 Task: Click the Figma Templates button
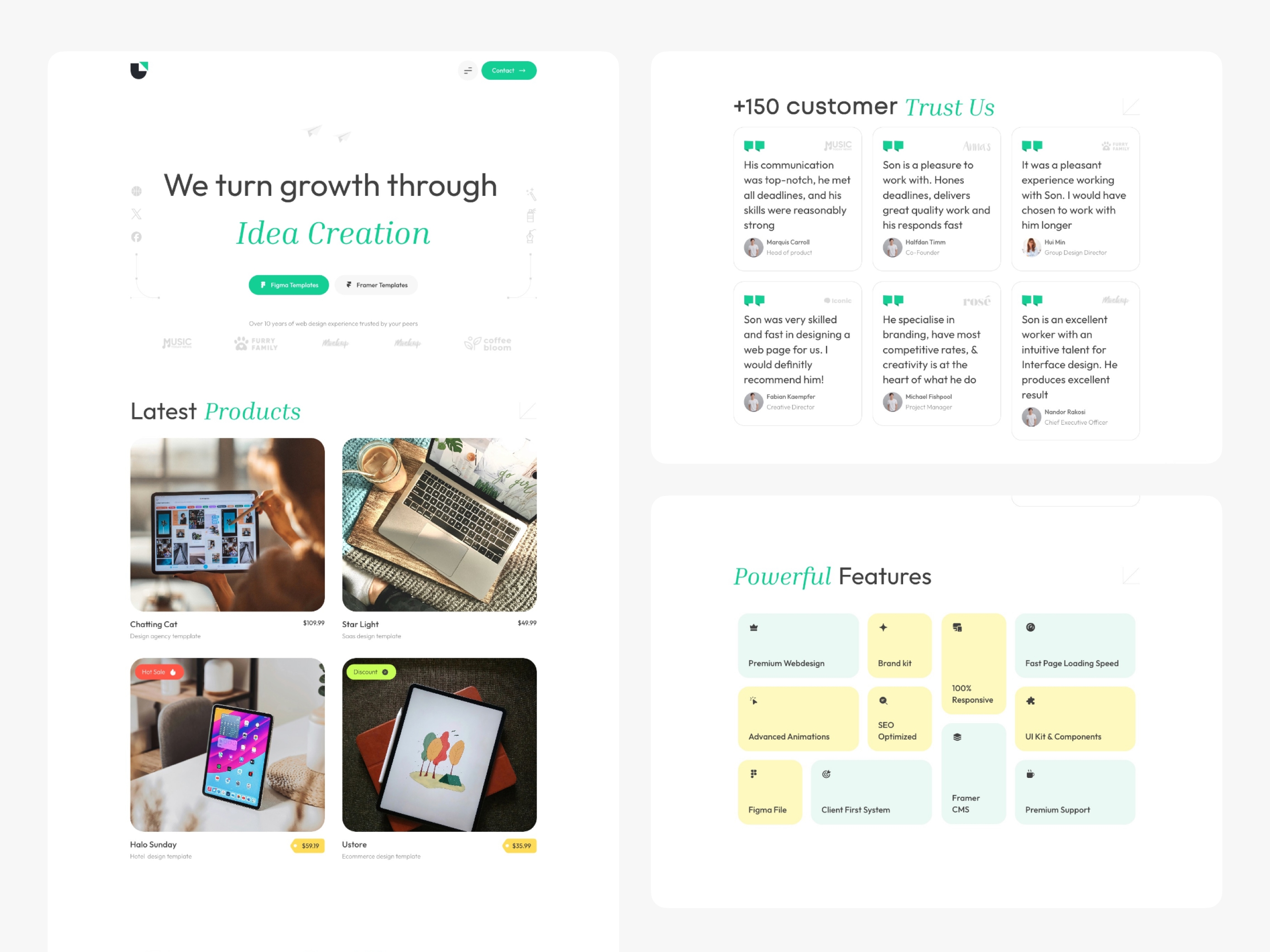288,285
